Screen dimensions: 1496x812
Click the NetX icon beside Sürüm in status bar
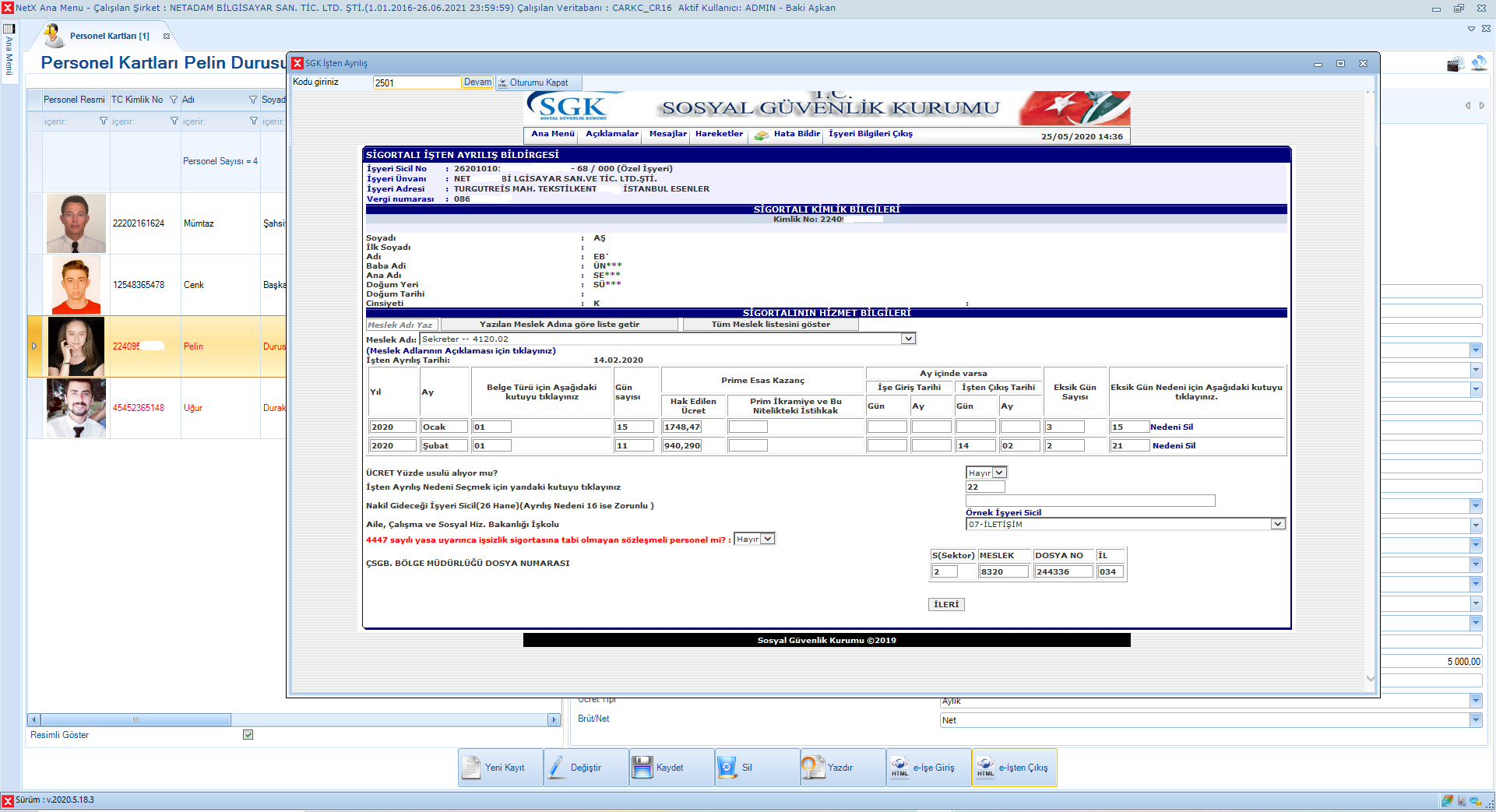tap(8, 800)
